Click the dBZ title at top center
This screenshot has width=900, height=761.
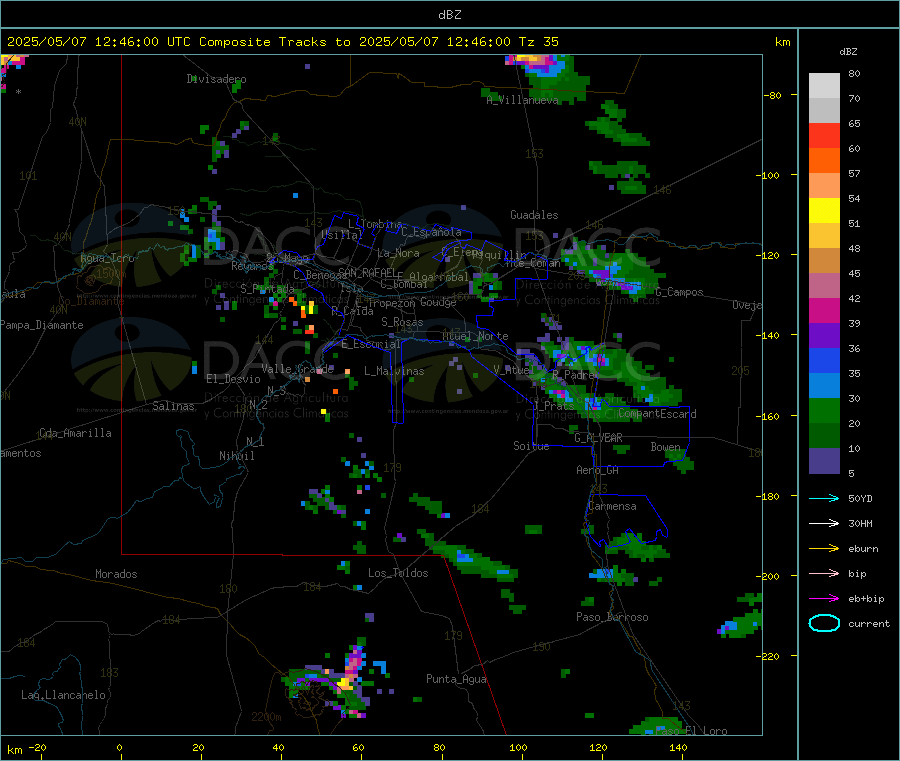449,15
